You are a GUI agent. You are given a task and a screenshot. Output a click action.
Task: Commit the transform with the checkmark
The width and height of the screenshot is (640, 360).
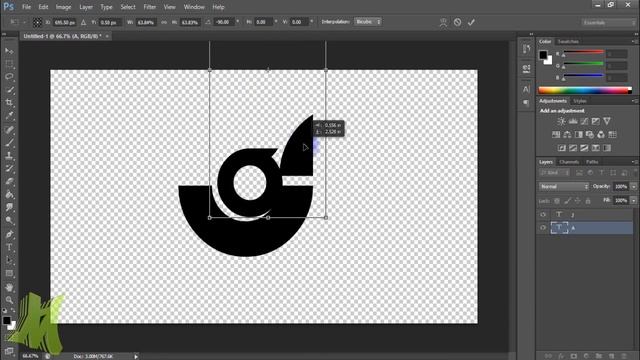tap(471, 22)
